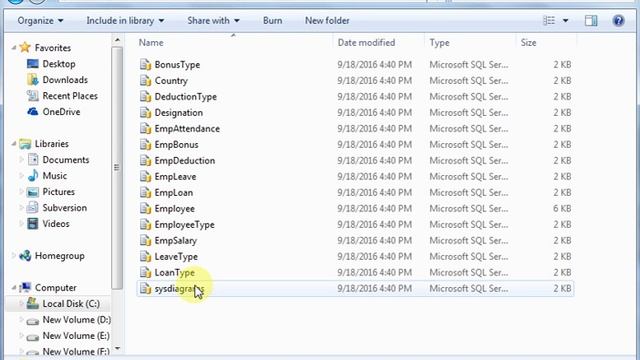Click the EmployeeType file icon
The image size is (640, 360).
pos(145,224)
